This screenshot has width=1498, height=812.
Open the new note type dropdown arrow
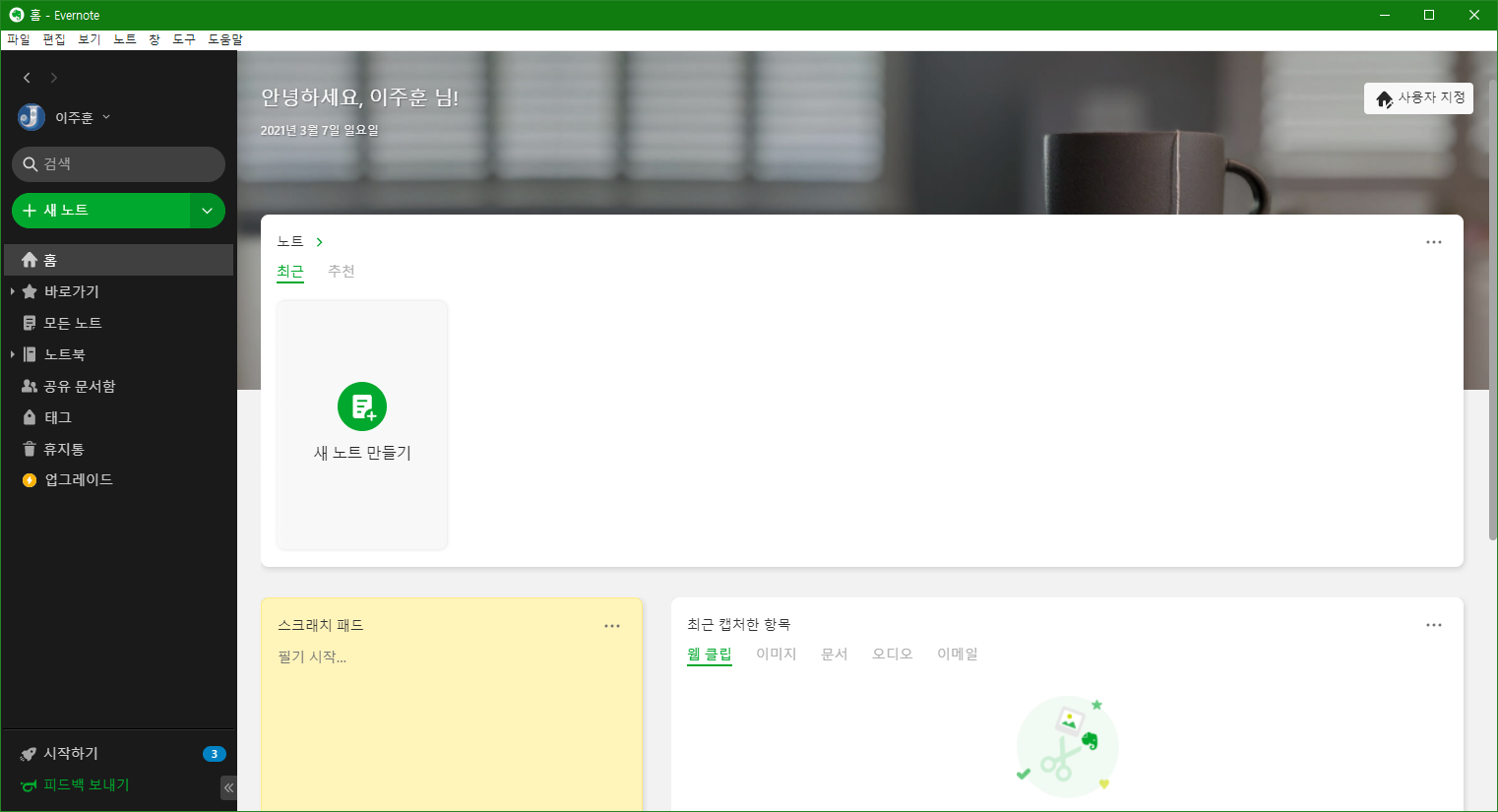[x=208, y=211]
